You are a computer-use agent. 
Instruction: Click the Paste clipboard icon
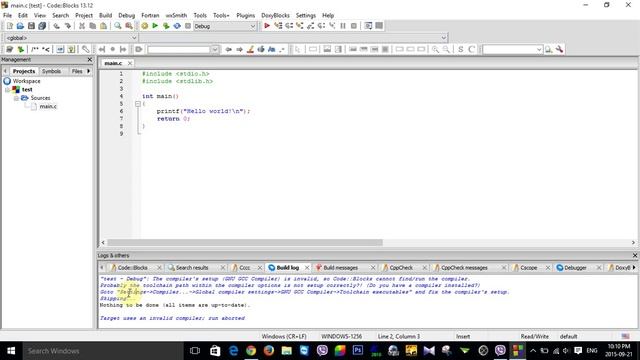[103, 26]
